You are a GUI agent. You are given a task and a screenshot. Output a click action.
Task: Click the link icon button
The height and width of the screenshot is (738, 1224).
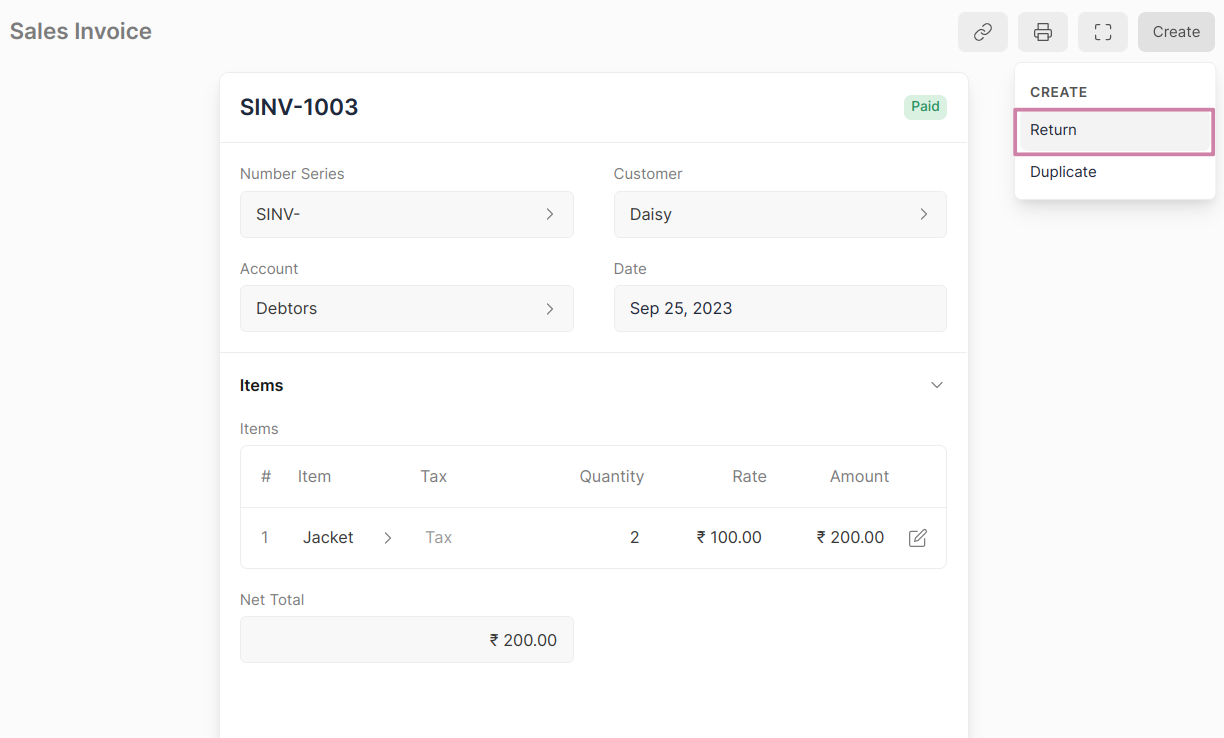pos(982,32)
